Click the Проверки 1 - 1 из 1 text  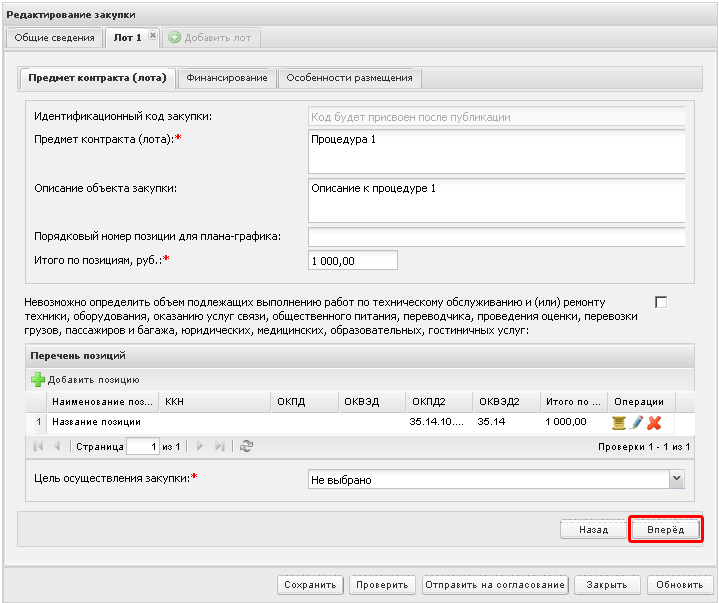point(644,447)
